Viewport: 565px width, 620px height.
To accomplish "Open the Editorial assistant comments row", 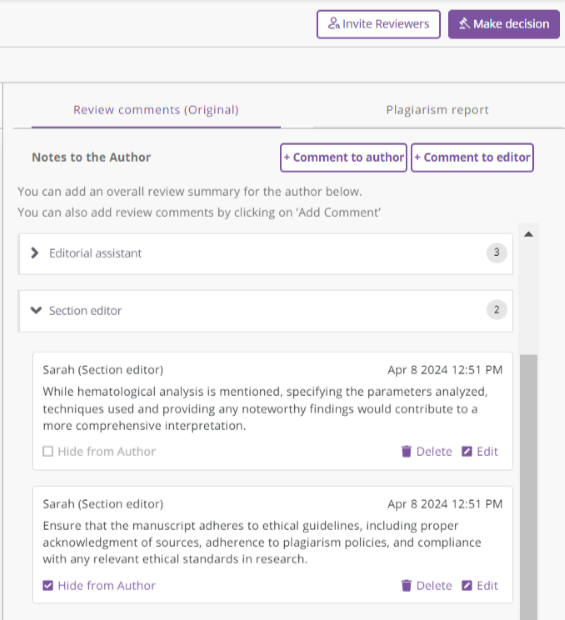I will click(x=265, y=253).
